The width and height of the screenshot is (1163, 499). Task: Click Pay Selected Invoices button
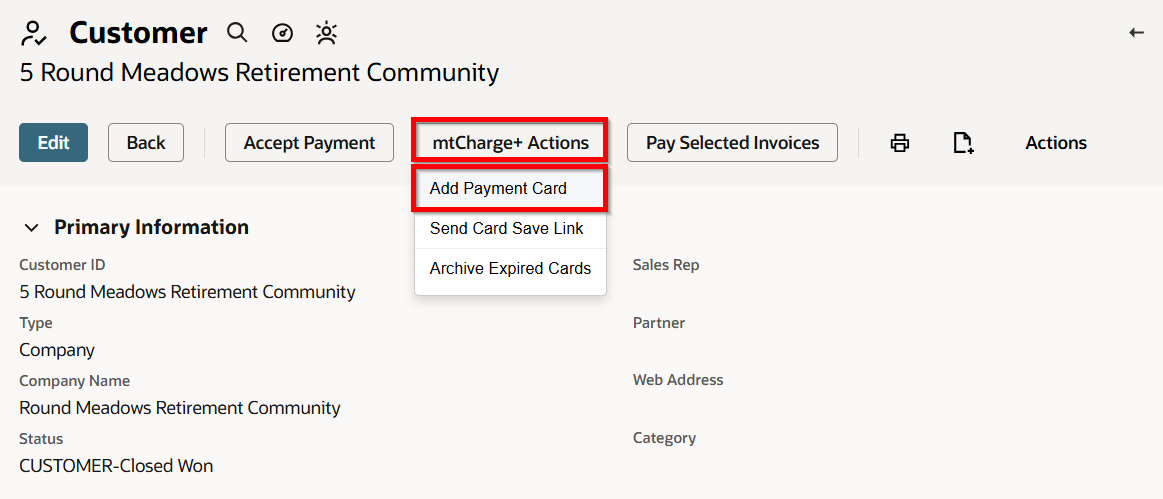(732, 142)
